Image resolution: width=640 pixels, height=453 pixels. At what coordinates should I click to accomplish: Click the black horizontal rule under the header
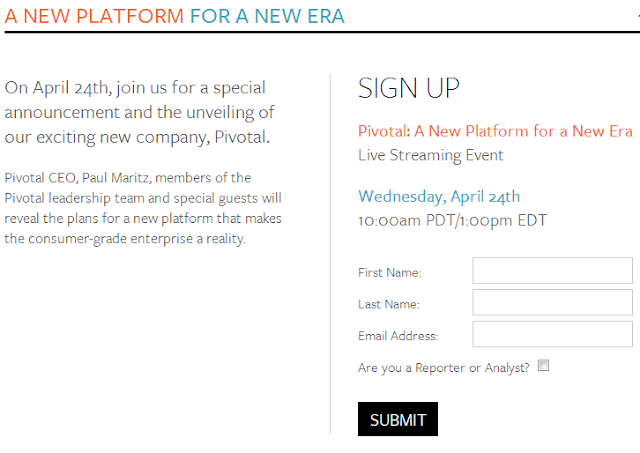point(322,31)
